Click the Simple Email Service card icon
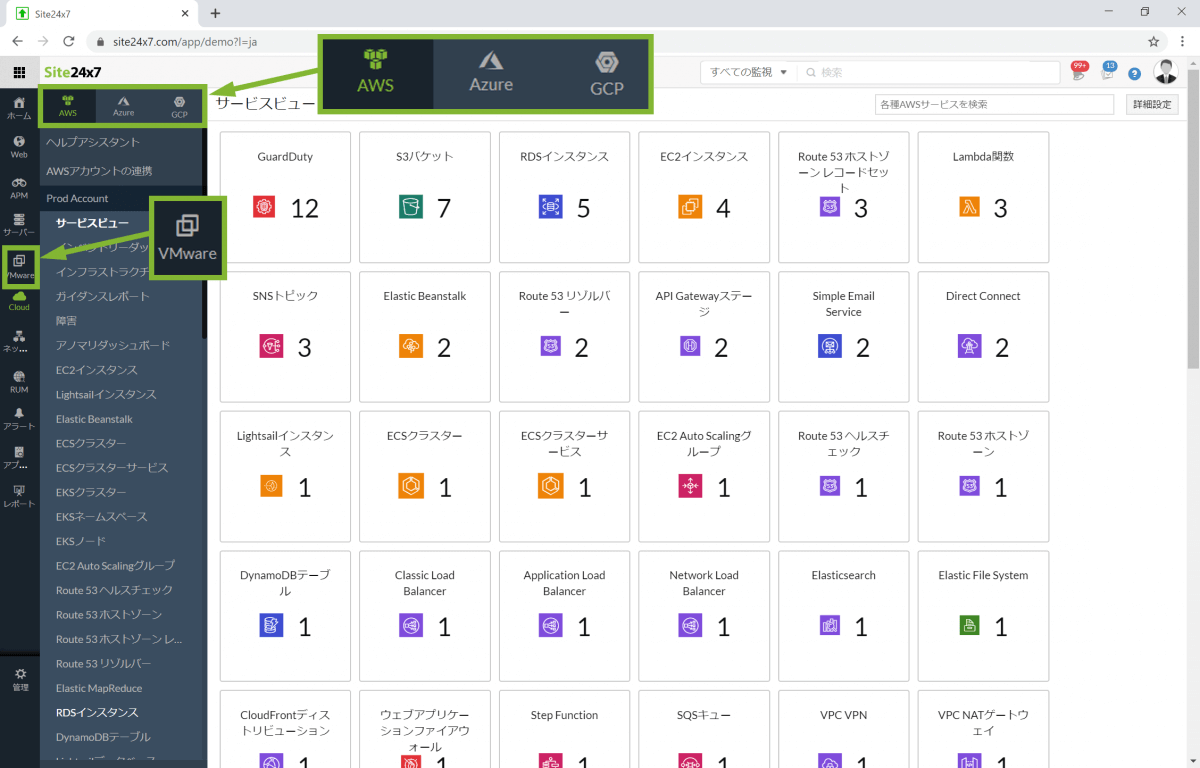This screenshot has width=1200, height=768. (829, 346)
